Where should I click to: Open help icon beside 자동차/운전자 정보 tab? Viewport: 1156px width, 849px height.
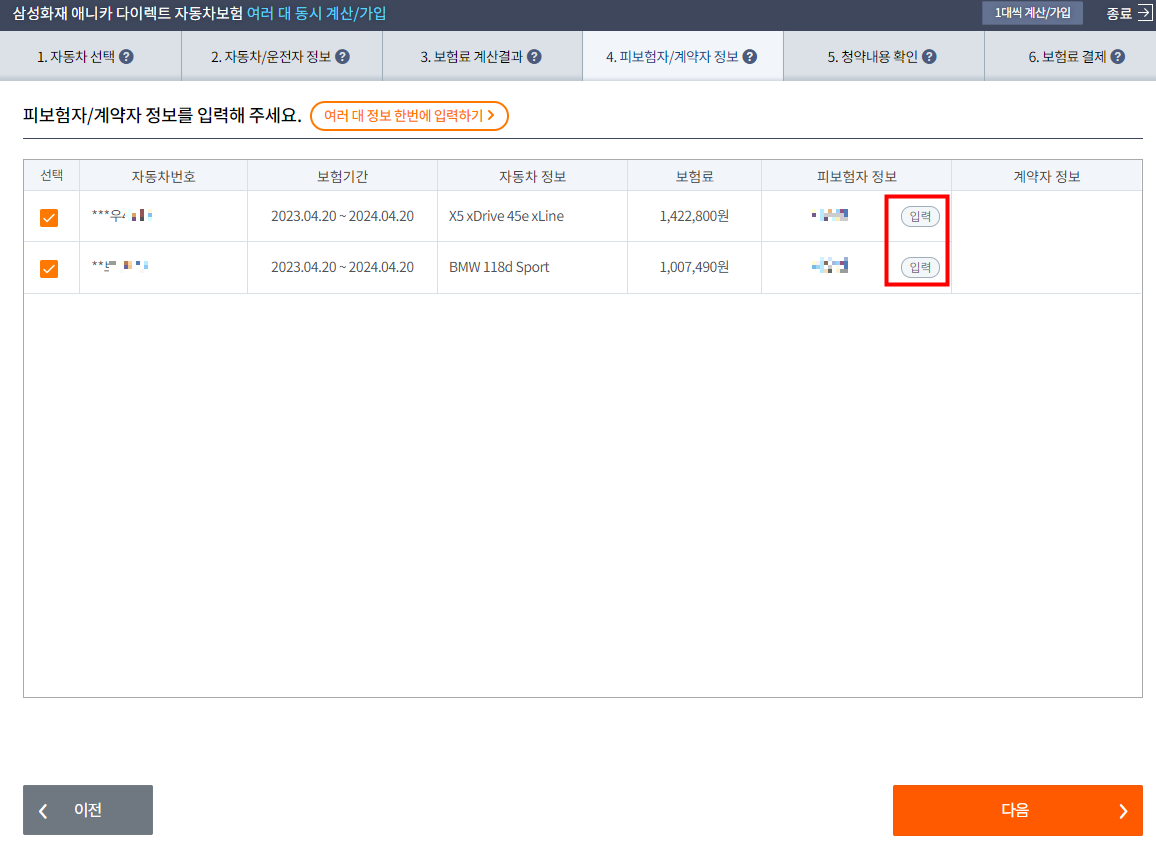coord(343,57)
